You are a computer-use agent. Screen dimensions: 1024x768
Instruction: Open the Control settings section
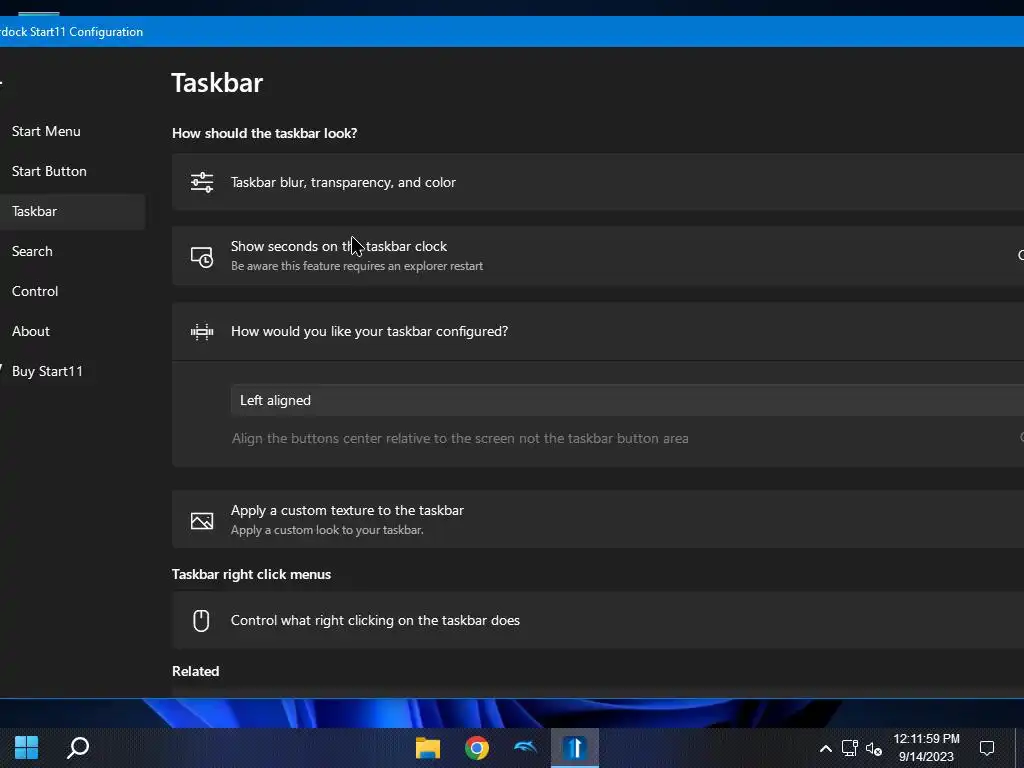click(x=35, y=291)
